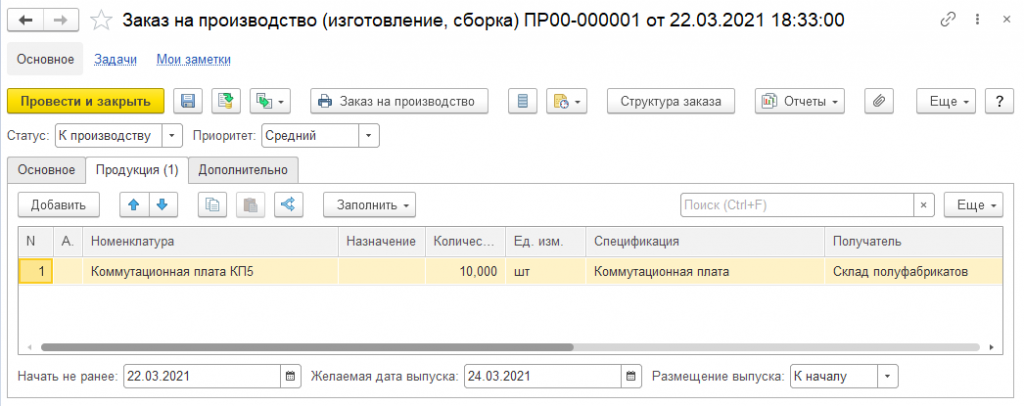Open the Задачи link
The image size is (1024, 406).
point(116,59)
